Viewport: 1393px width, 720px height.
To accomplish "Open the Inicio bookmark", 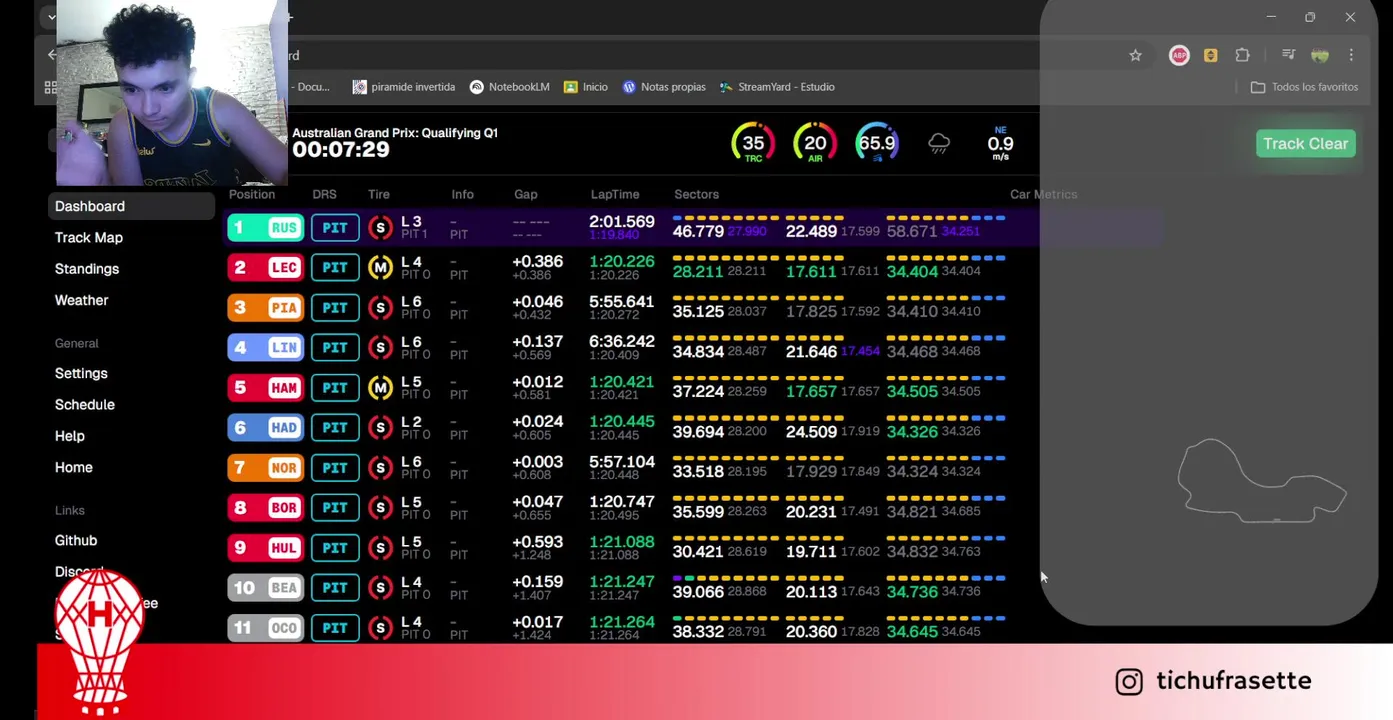I will click(586, 87).
